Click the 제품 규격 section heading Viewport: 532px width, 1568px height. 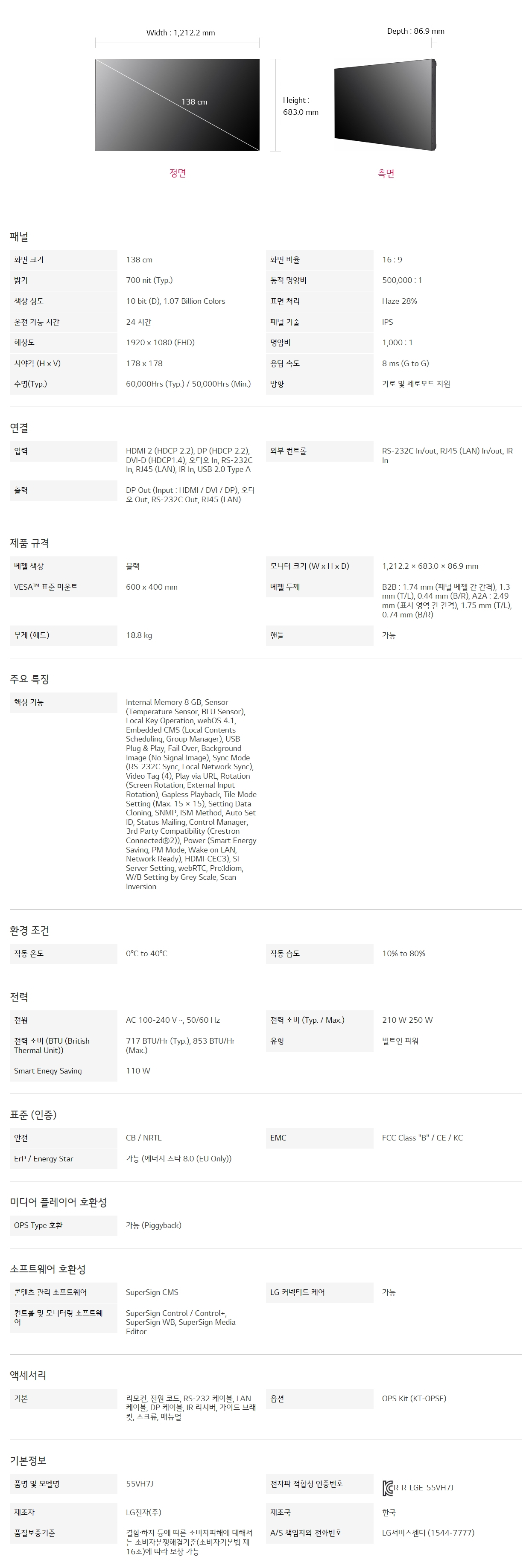pos(29,543)
